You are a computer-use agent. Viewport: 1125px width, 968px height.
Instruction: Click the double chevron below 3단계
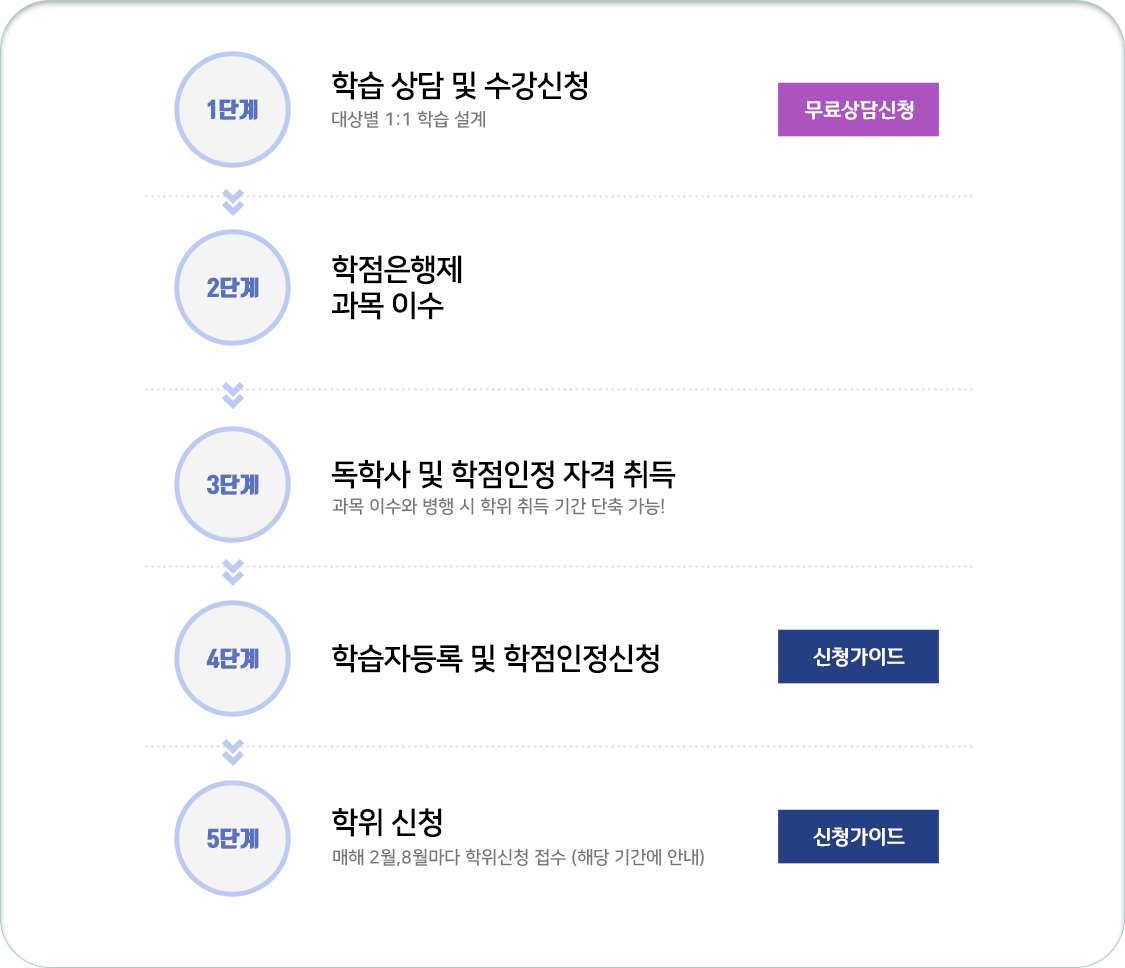coord(232,572)
